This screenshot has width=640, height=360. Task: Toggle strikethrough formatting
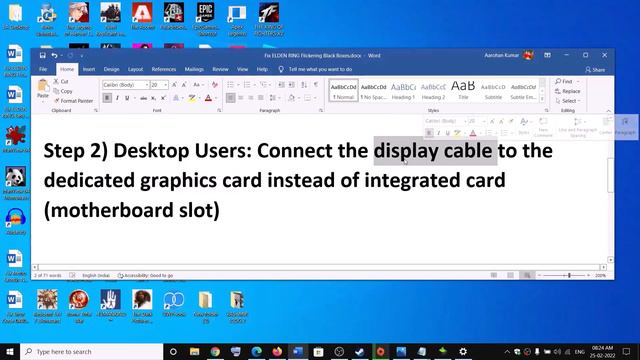click(x=143, y=98)
